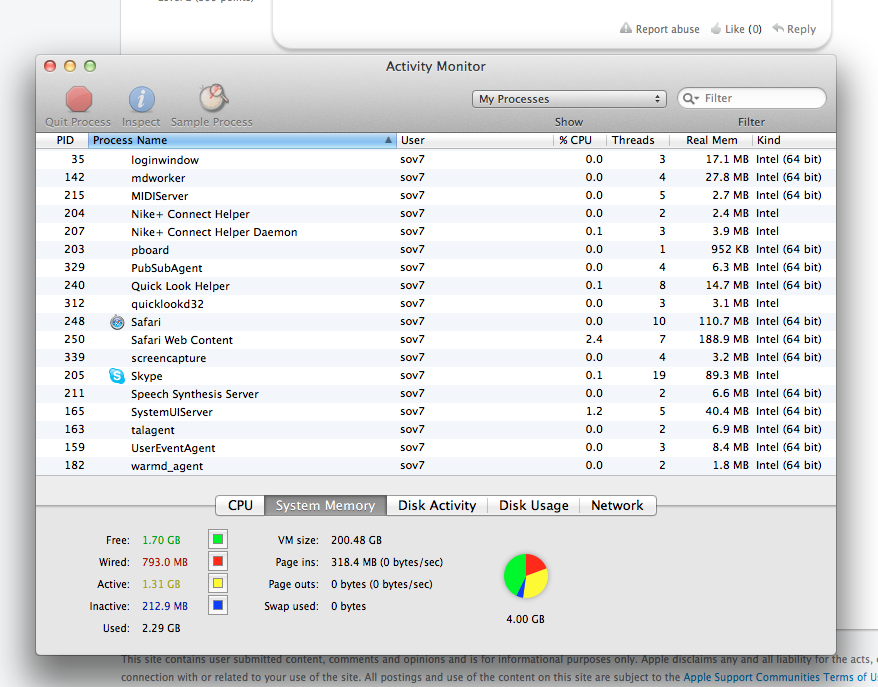This screenshot has height=687, width=878.
Task: Select the Quick Look Helper row
Action: pyautogui.click(x=436, y=286)
